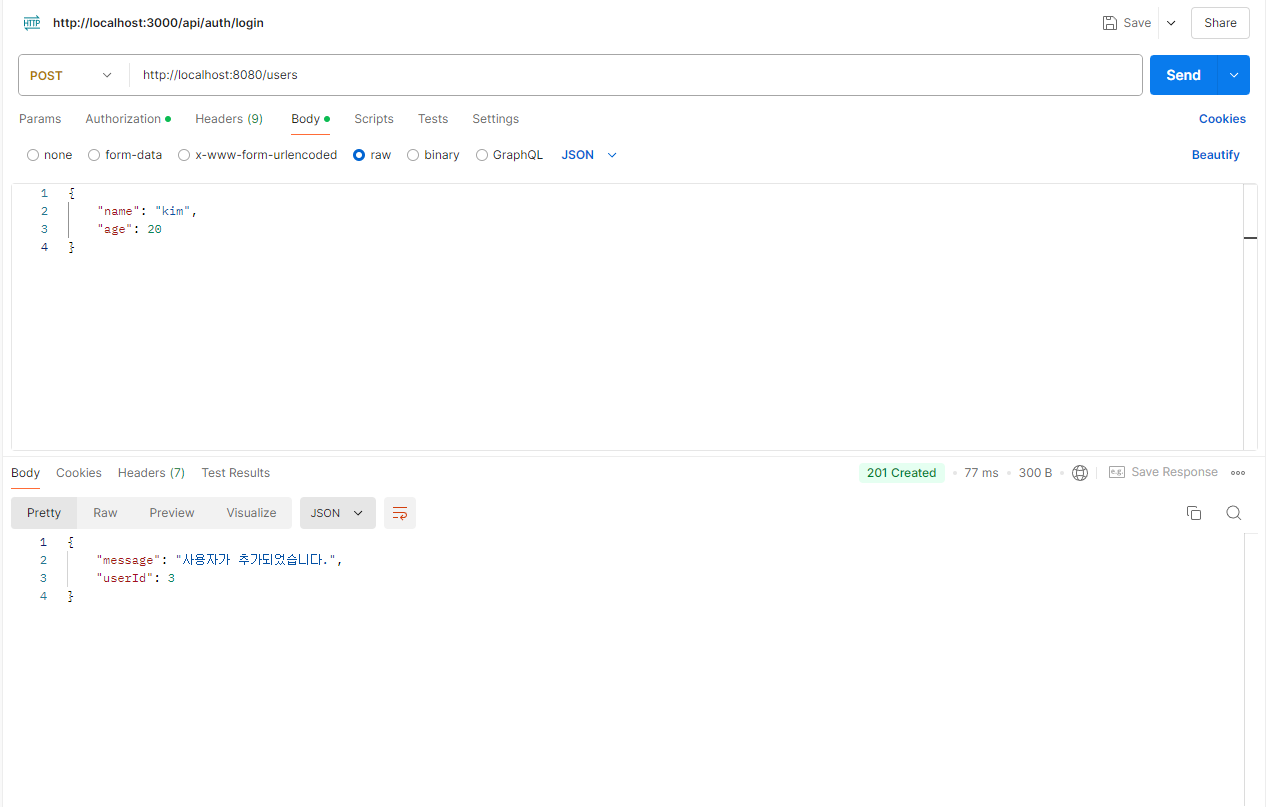Open the Test Results tab
This screenshot has height=807, width=1266.
tap(236, 473)
